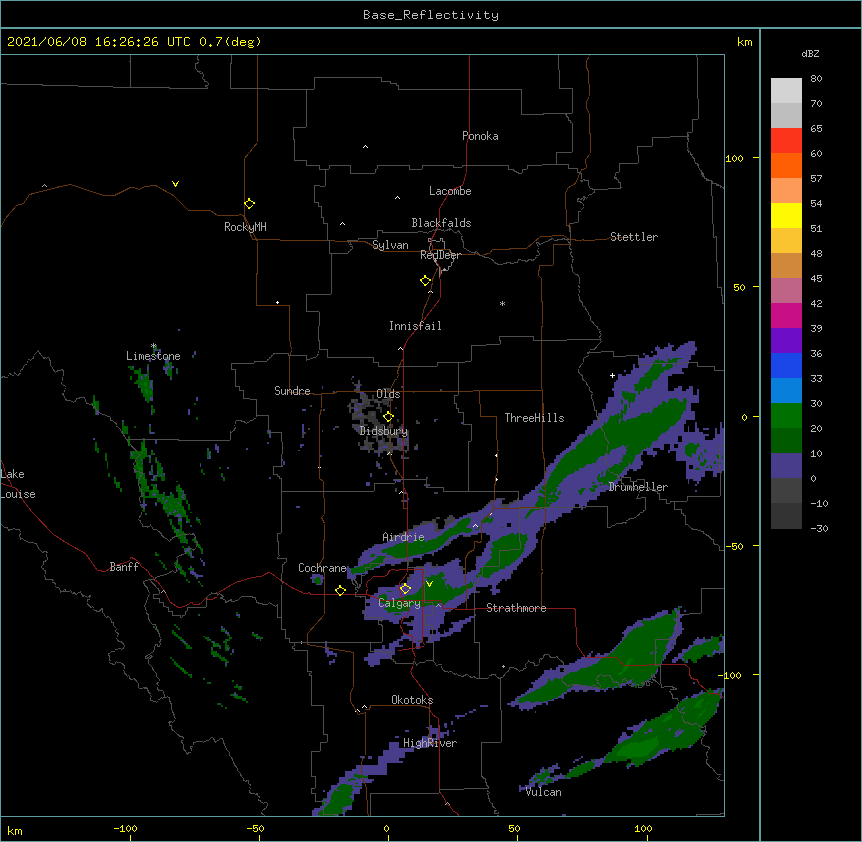Click the Banff town label
This screenshot has width=862, height=842.
click(x=124, y=567)
